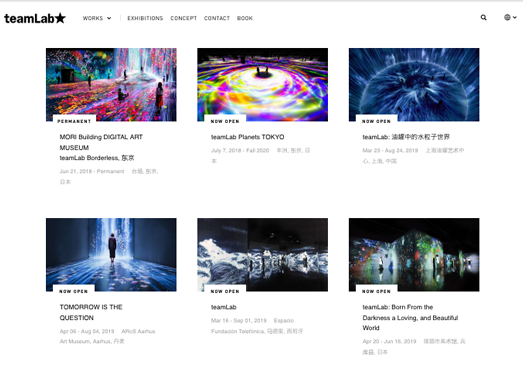Image resolution: width=523 pixels, height=375 pixels.
Task: Click 'July 7, 2018 - Fall 2020' date
Action: (240, 150)
